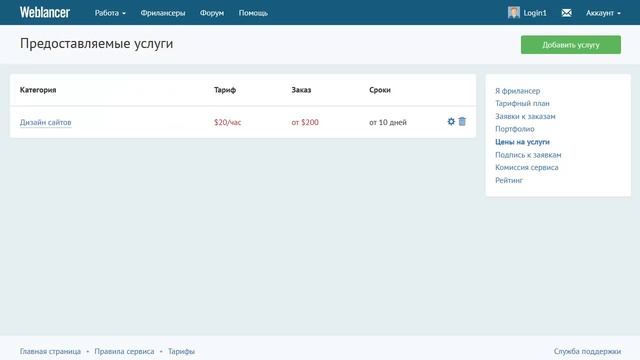Open Комиссия сервиса sidebar link
Viewport: 640px width, 360px height.
[x=527, y=167]
